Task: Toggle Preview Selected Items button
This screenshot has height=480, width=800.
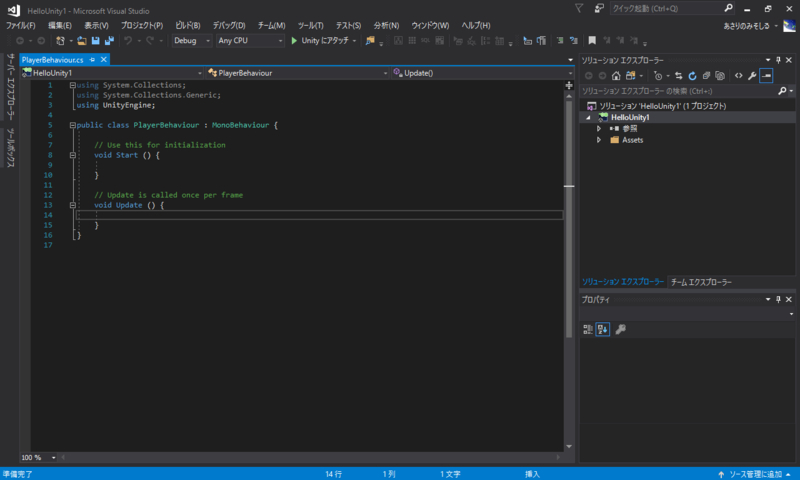Action: click(766, 75)
